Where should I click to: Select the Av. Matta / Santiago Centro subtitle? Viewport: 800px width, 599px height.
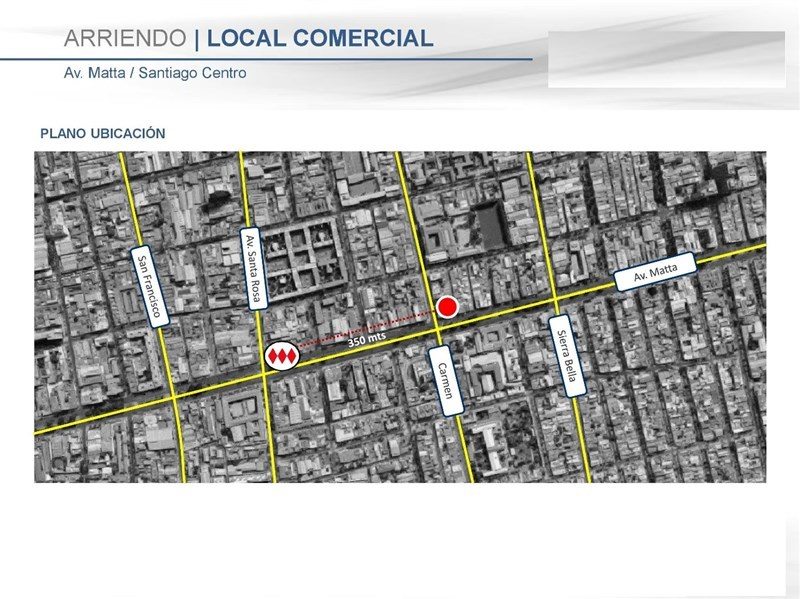pos(155,73)
